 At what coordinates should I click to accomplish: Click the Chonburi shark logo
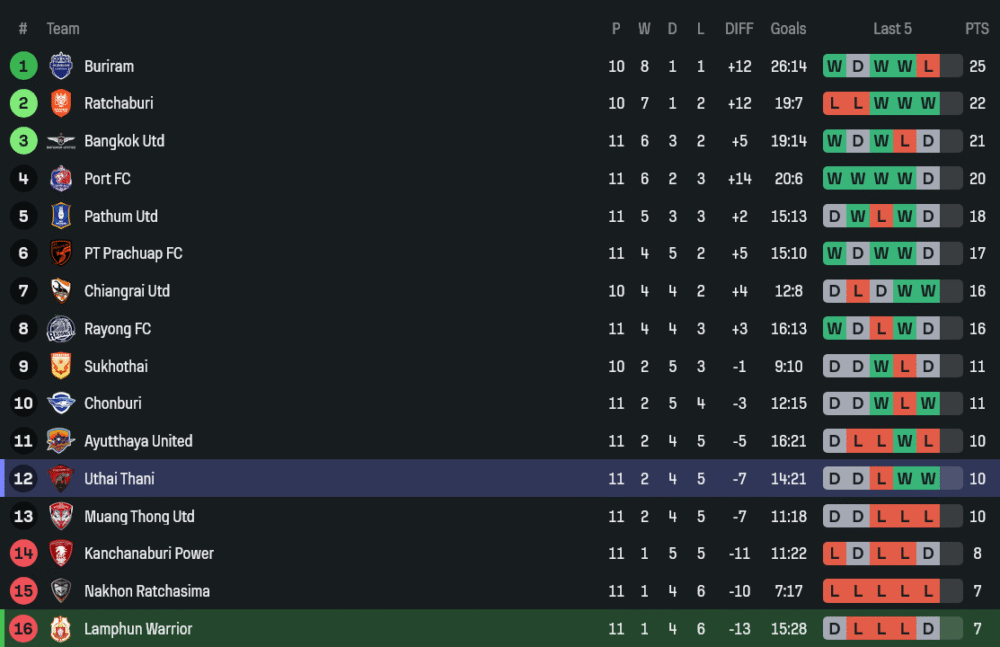[x=61, y=404]
